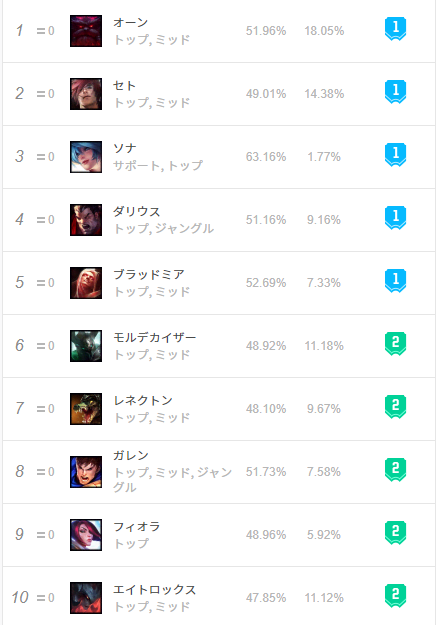
Task: Open the セト champion name link
Action: coord(124,86)
